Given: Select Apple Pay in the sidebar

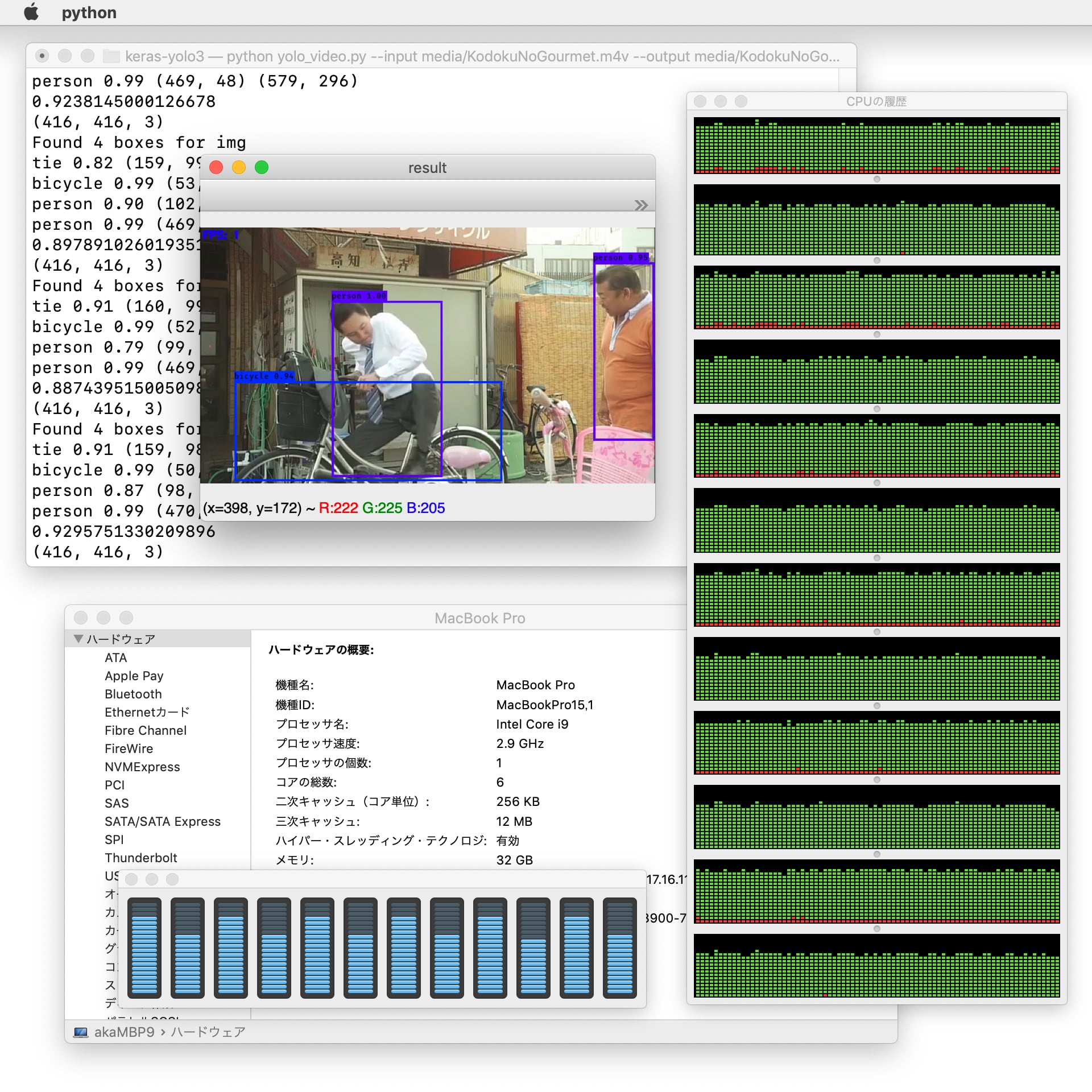Looking at the screenshot, I should click(x=134, y=676).
